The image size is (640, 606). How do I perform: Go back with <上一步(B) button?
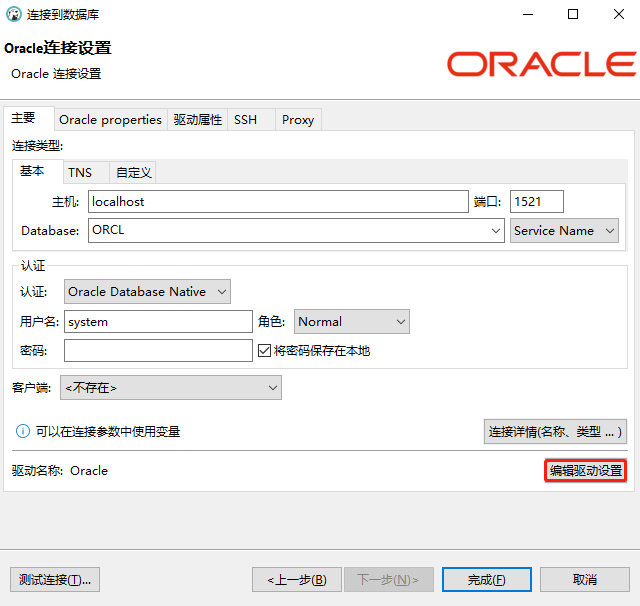(x=297, y=579)
